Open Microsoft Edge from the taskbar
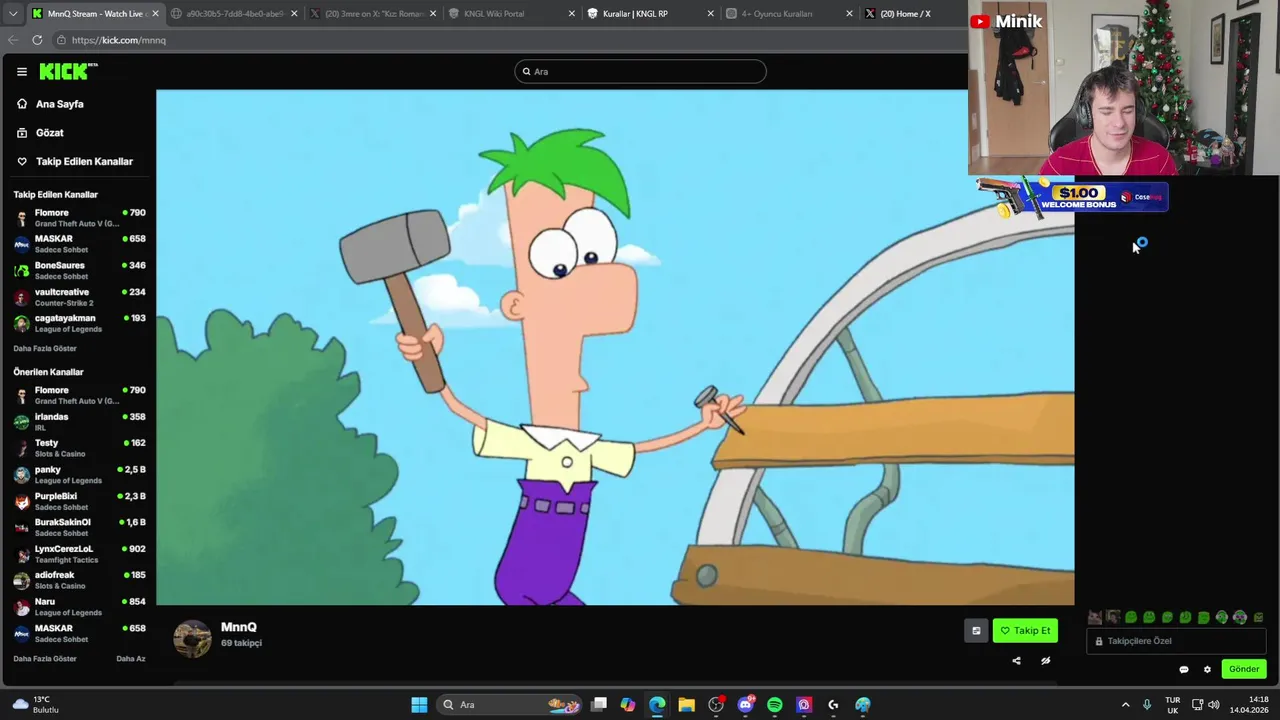This screenshot has height=720, width=1280. click(x=657, y=705)
